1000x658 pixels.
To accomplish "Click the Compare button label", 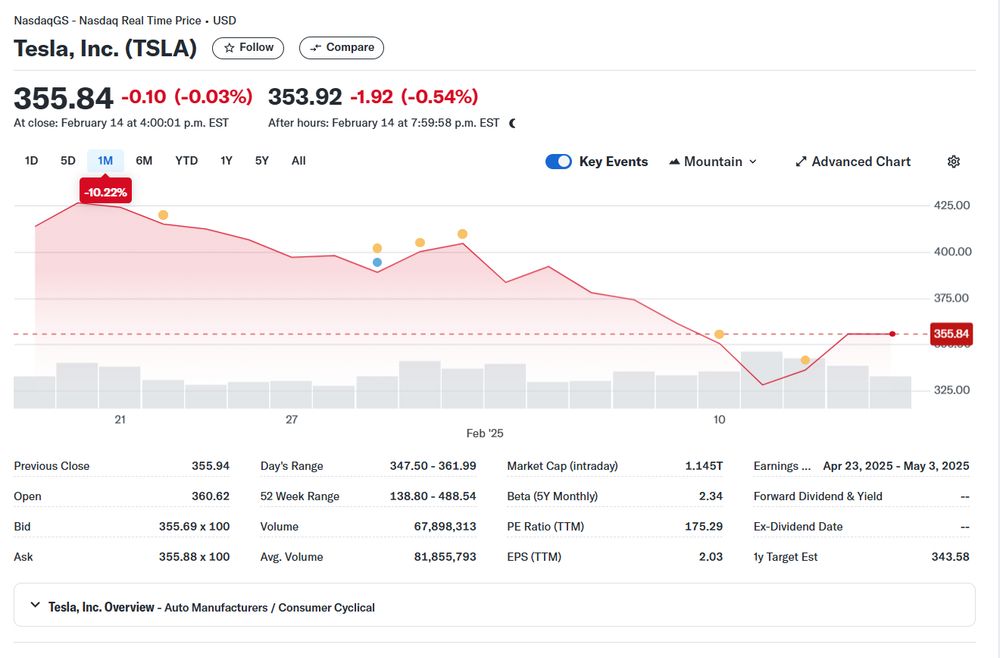I will click(350, 47).
